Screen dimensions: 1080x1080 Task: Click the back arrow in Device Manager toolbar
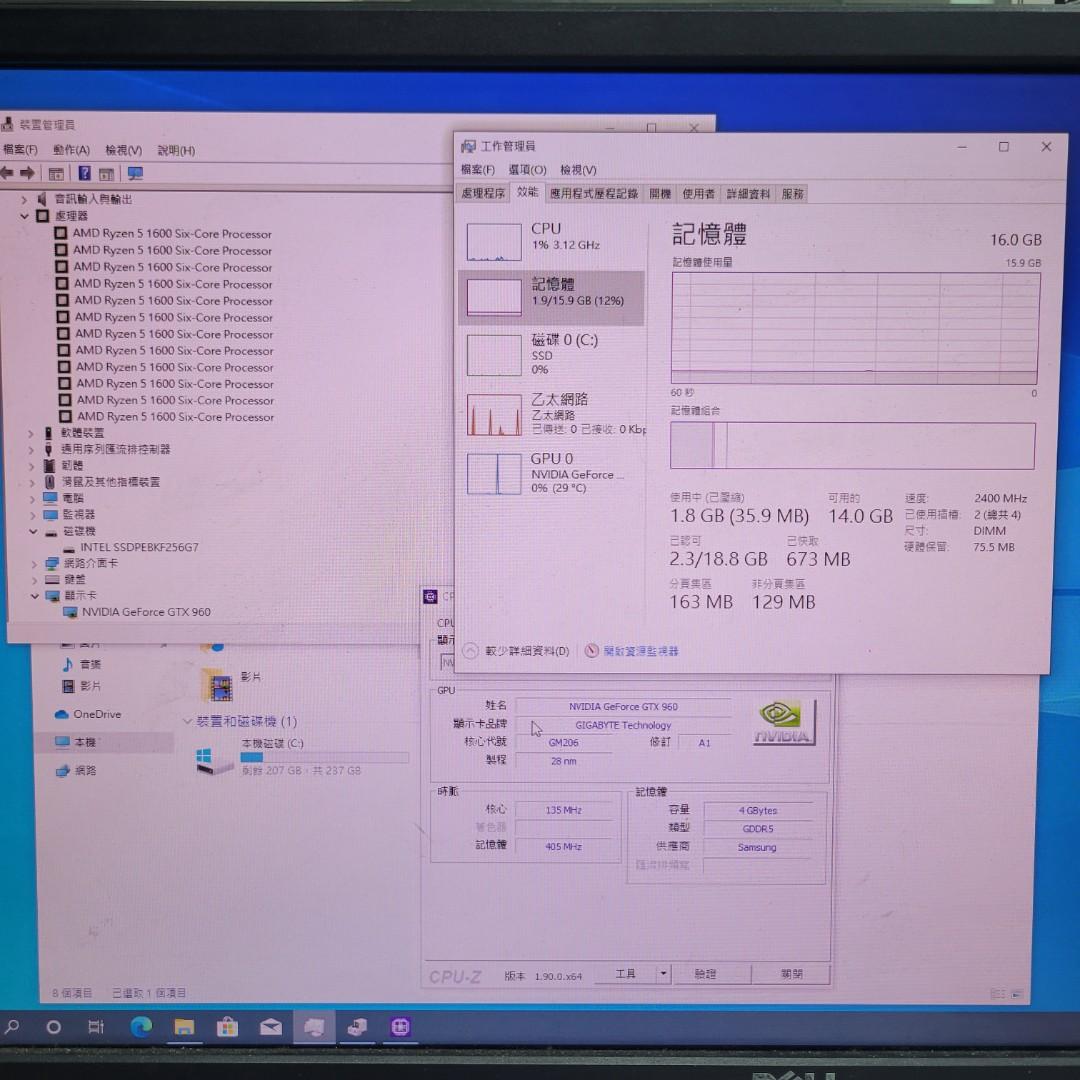pyautogui.click(x=7, y=173)
